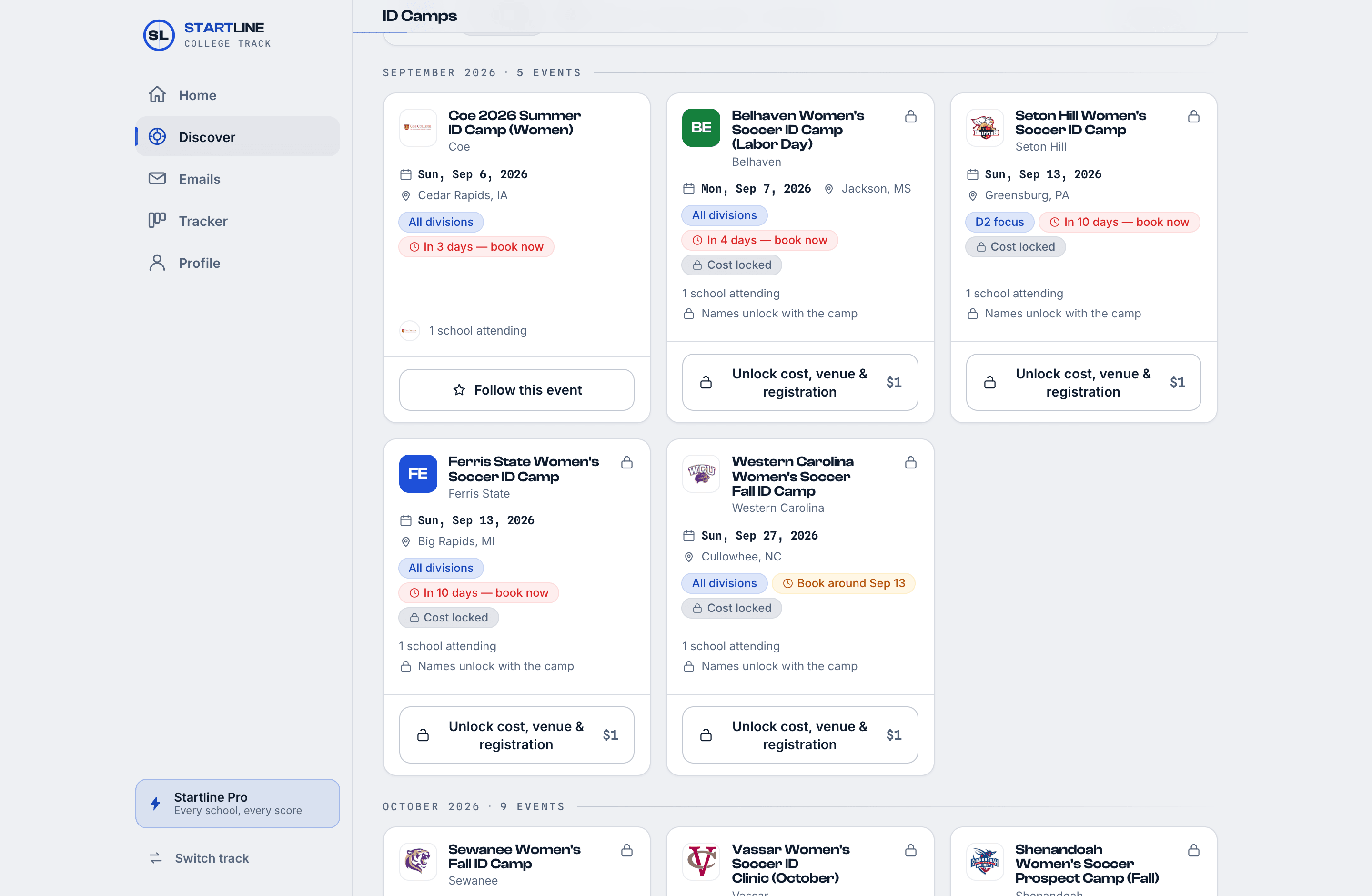Open Belhaven Women's Soccer ID Camp title

point(798,130)
